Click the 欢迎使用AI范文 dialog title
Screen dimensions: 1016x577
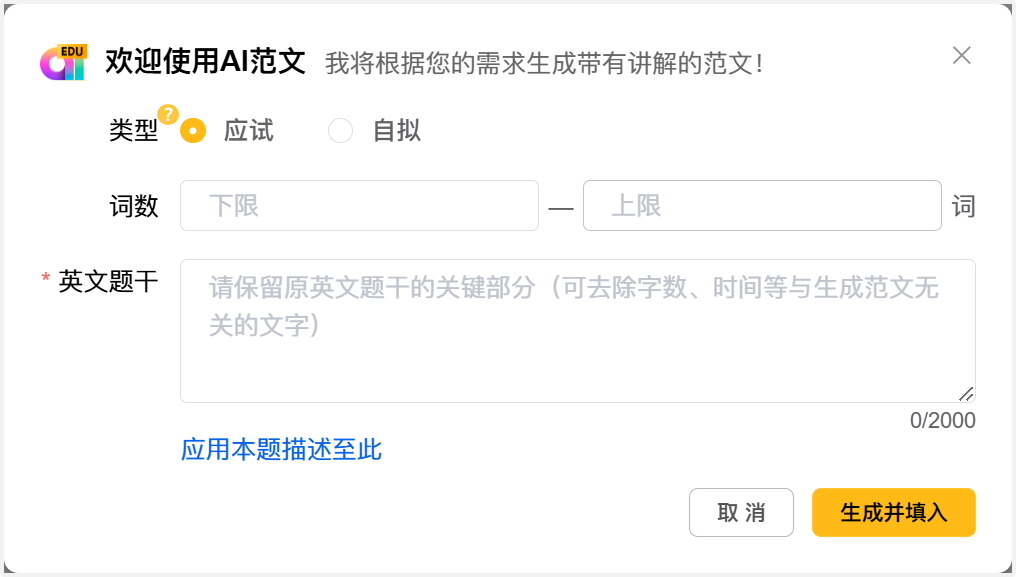coord(205,62)
